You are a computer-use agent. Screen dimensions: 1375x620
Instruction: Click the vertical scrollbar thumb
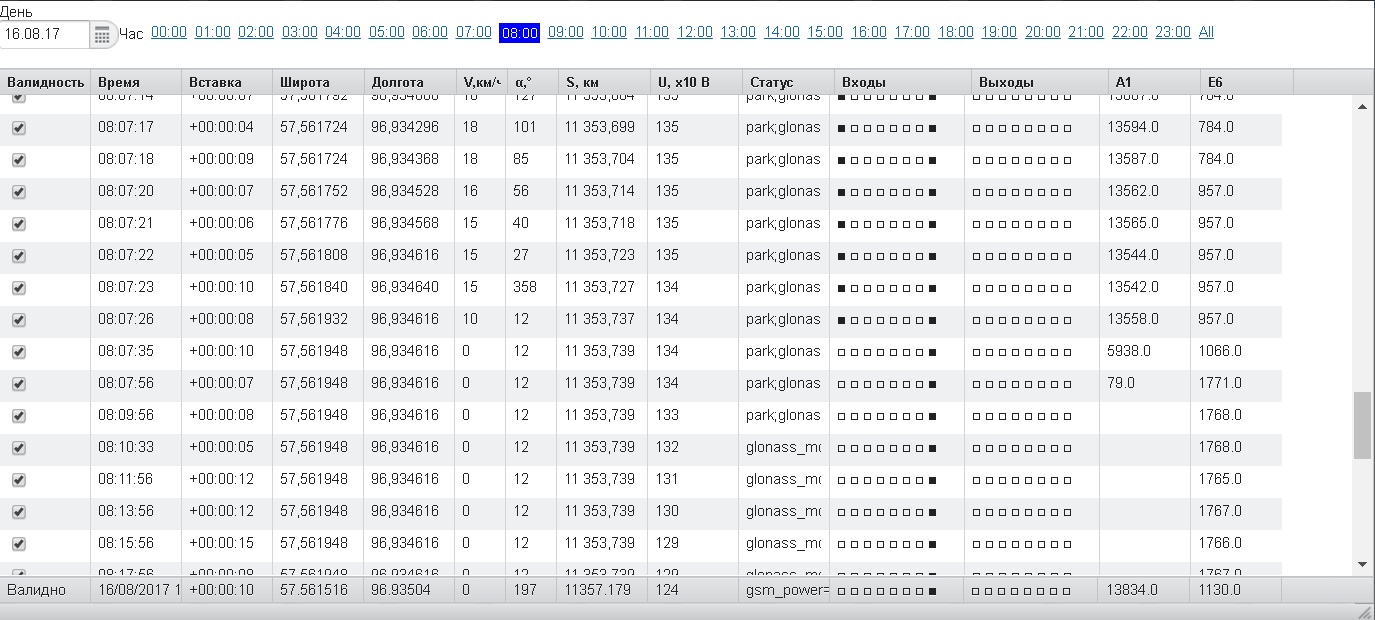pyautogui.click(x=1361, y=425)
